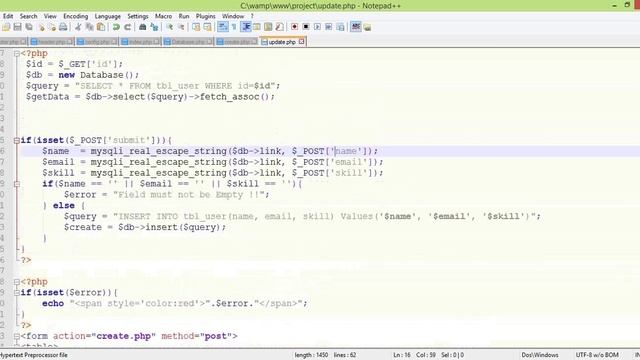
Task: Paste using the toolbar clipboard icon
Action: click(101, 27)
